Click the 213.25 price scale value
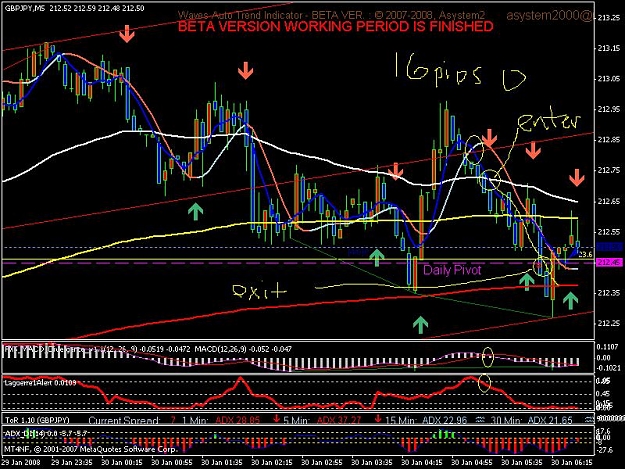Image resolution: width=625 pixels, height=469 pixels. pyautogui.click(x=609, y=18)
